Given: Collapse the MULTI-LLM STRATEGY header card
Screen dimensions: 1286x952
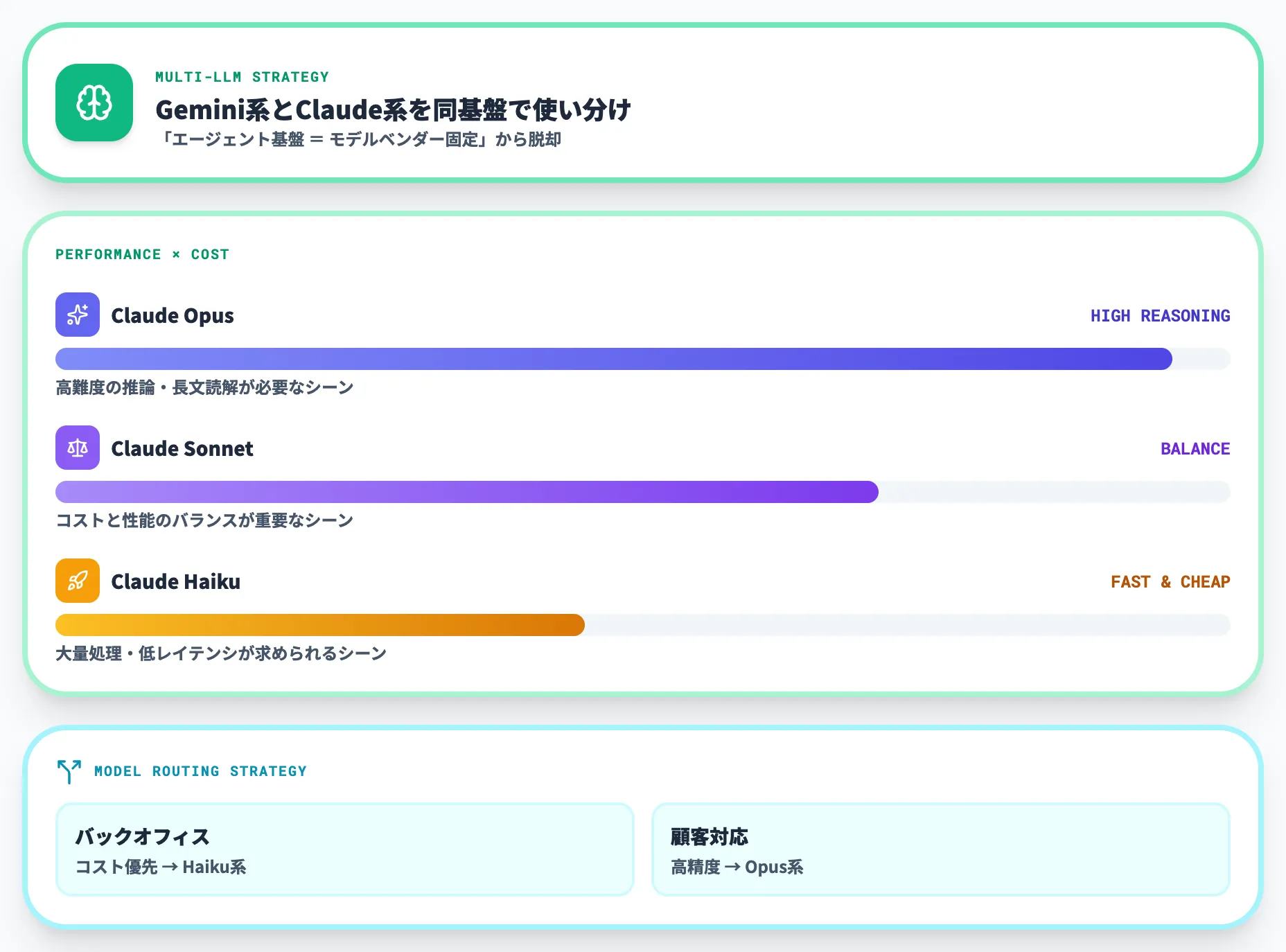Looking at the screenshot, I should [243, 77].
